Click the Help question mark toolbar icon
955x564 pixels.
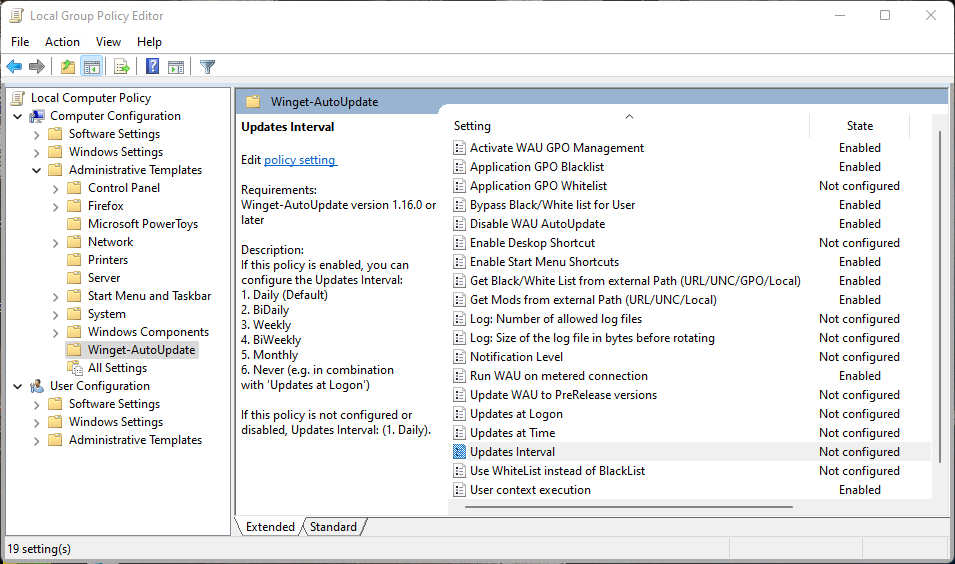tap(152, 66)
